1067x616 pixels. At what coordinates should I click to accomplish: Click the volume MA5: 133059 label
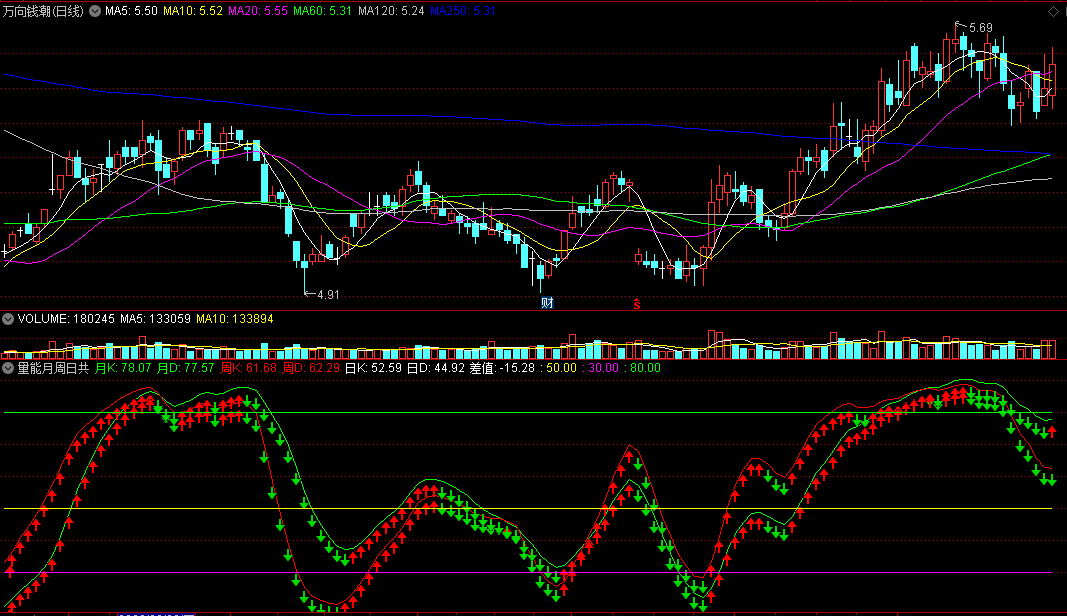(x=155, y=319)
